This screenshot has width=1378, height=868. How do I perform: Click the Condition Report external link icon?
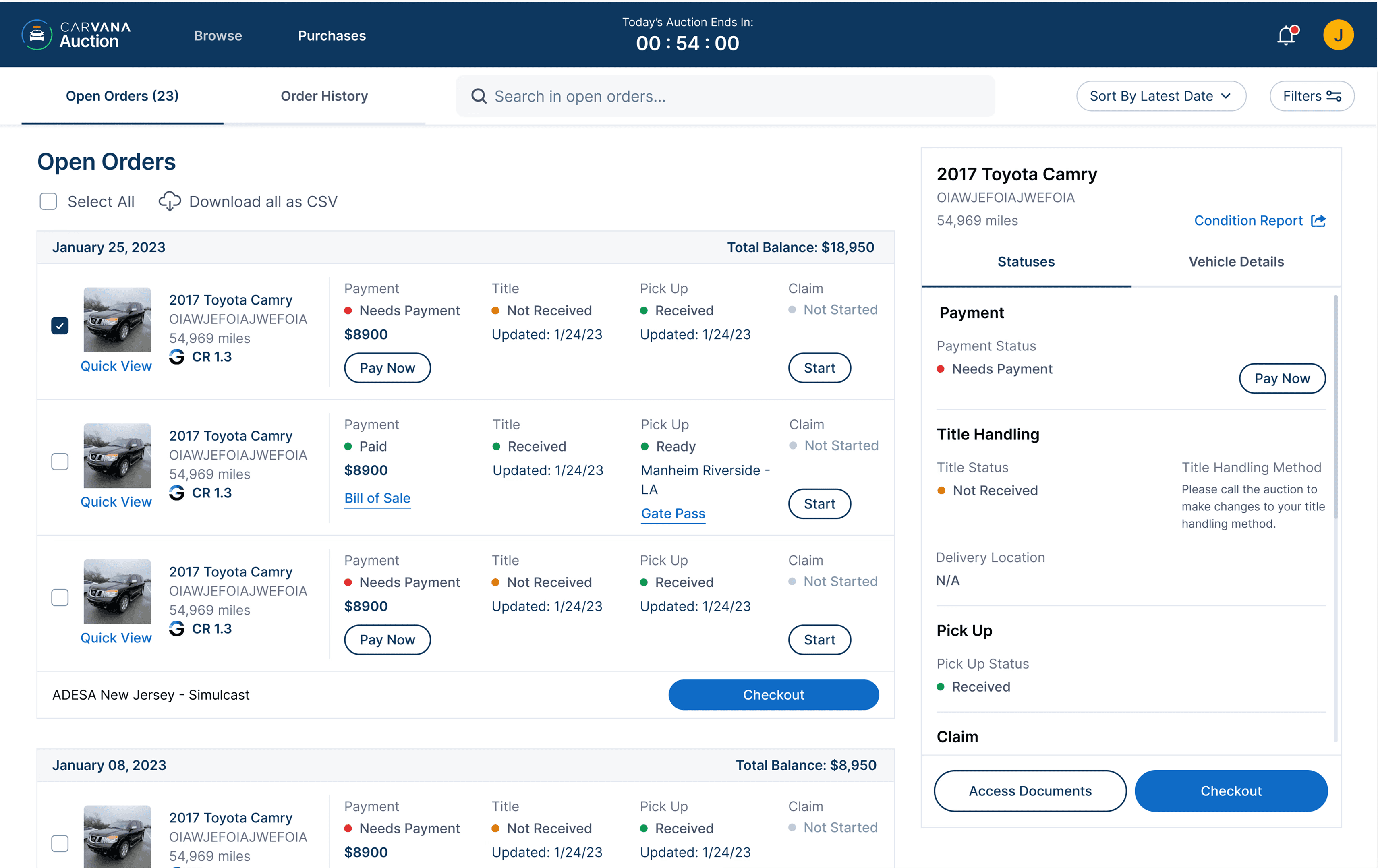[x=1318, y=221]
